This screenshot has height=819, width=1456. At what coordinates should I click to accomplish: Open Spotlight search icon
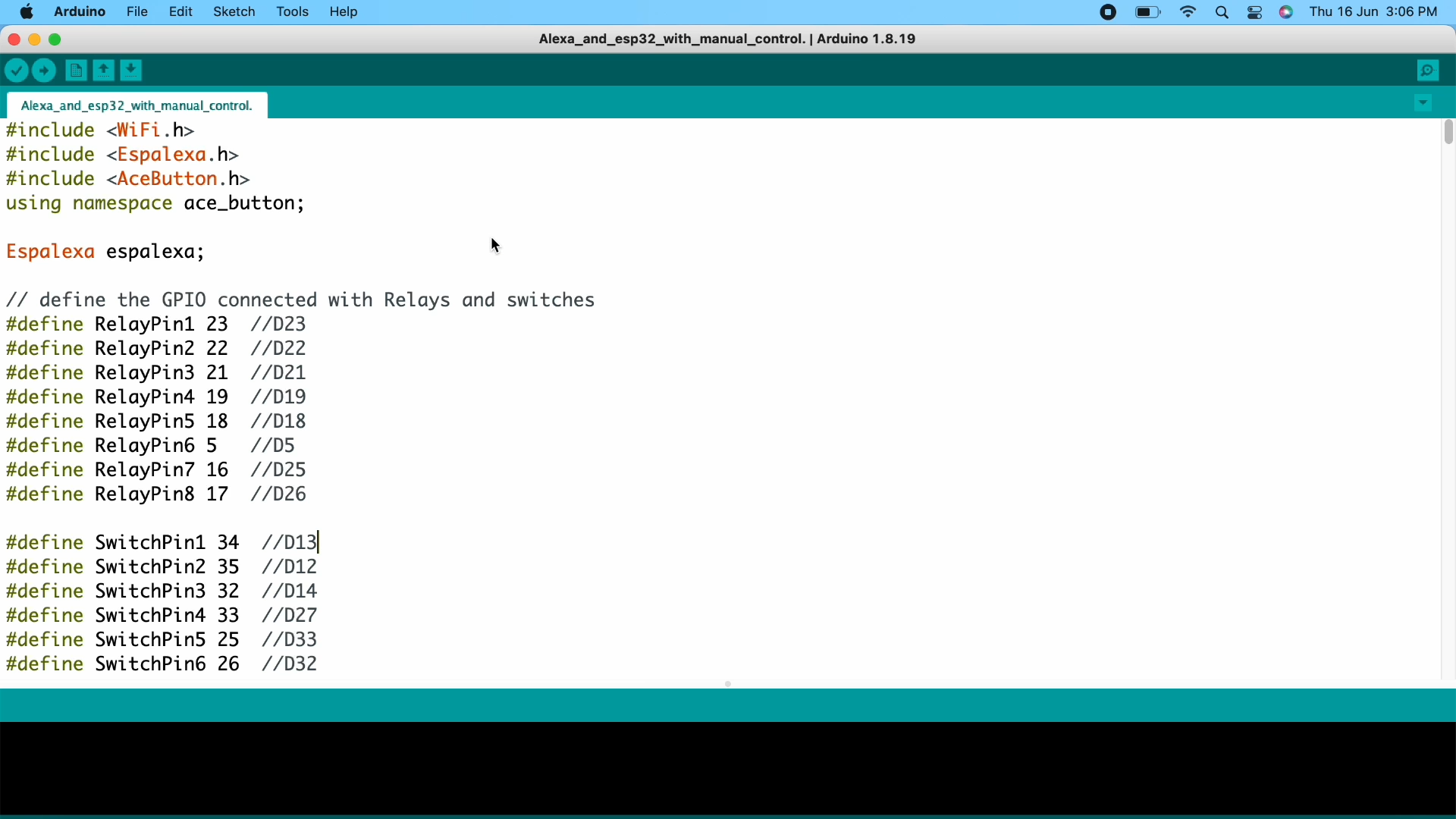point(1223,12)
